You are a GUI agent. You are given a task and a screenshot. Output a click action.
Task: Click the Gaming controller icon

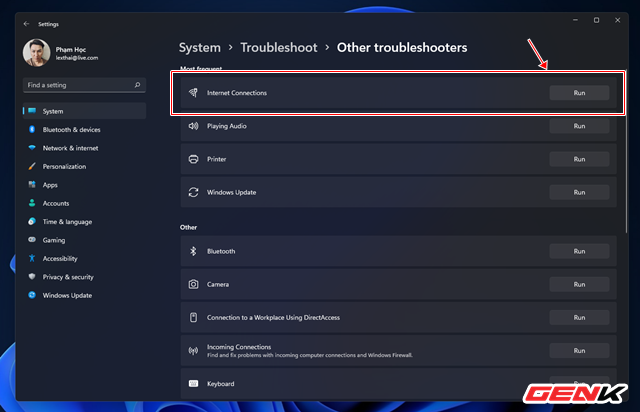(32, 240)
